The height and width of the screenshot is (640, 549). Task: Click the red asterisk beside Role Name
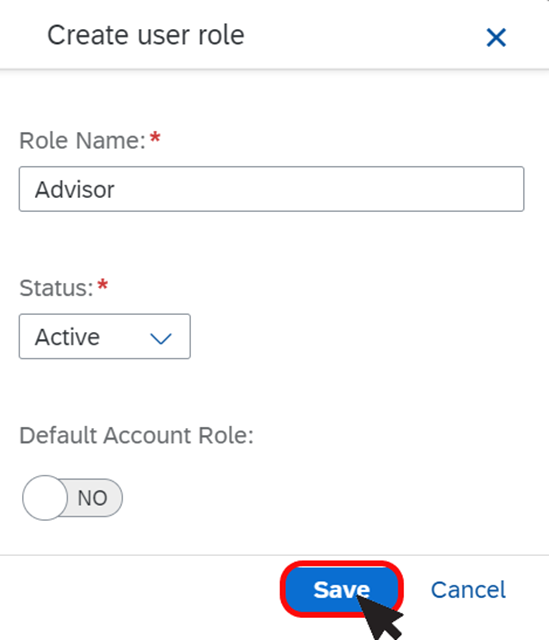click(x=155, y=138)
